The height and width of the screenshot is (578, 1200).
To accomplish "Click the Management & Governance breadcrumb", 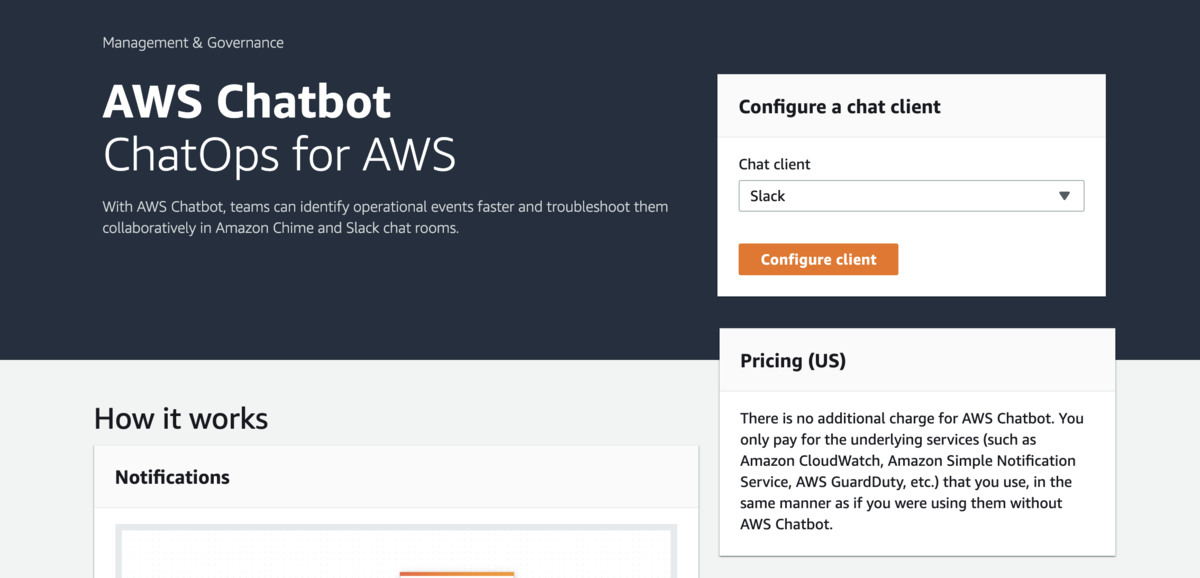I will click(193, 43).
